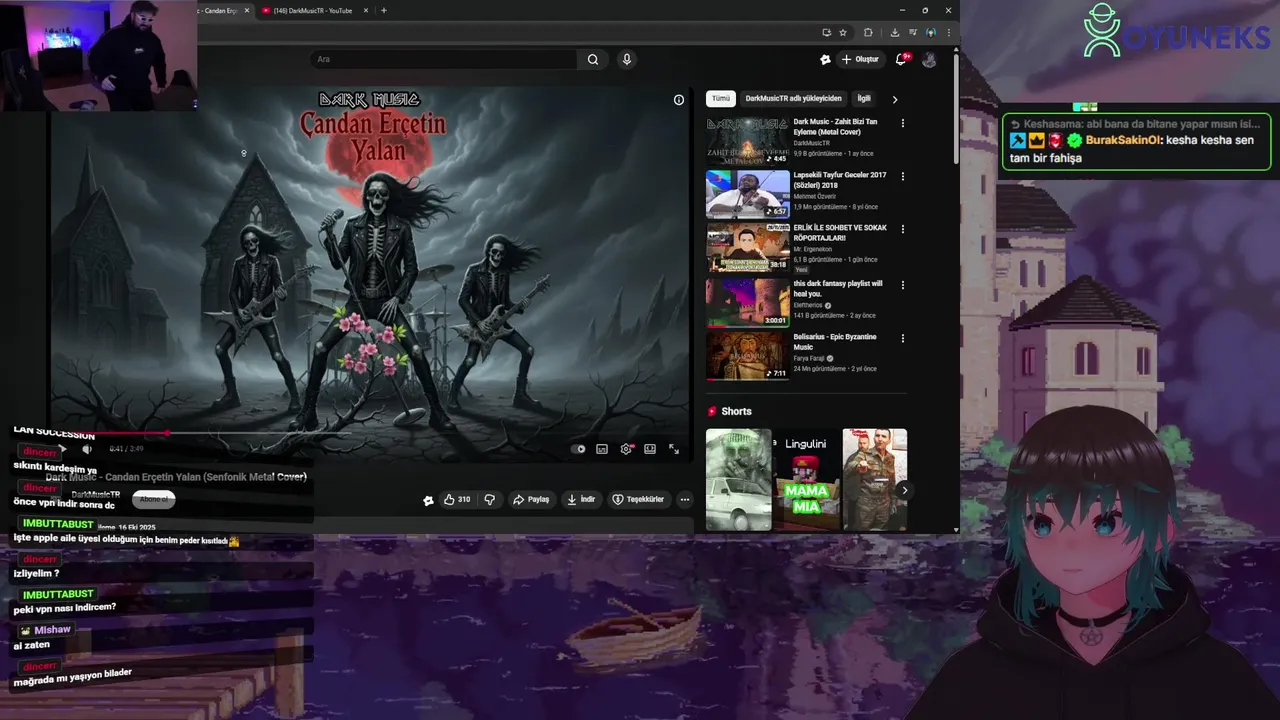Bookmark this page with star icon
Viewport: 1280px width, 720px height.
843,32
